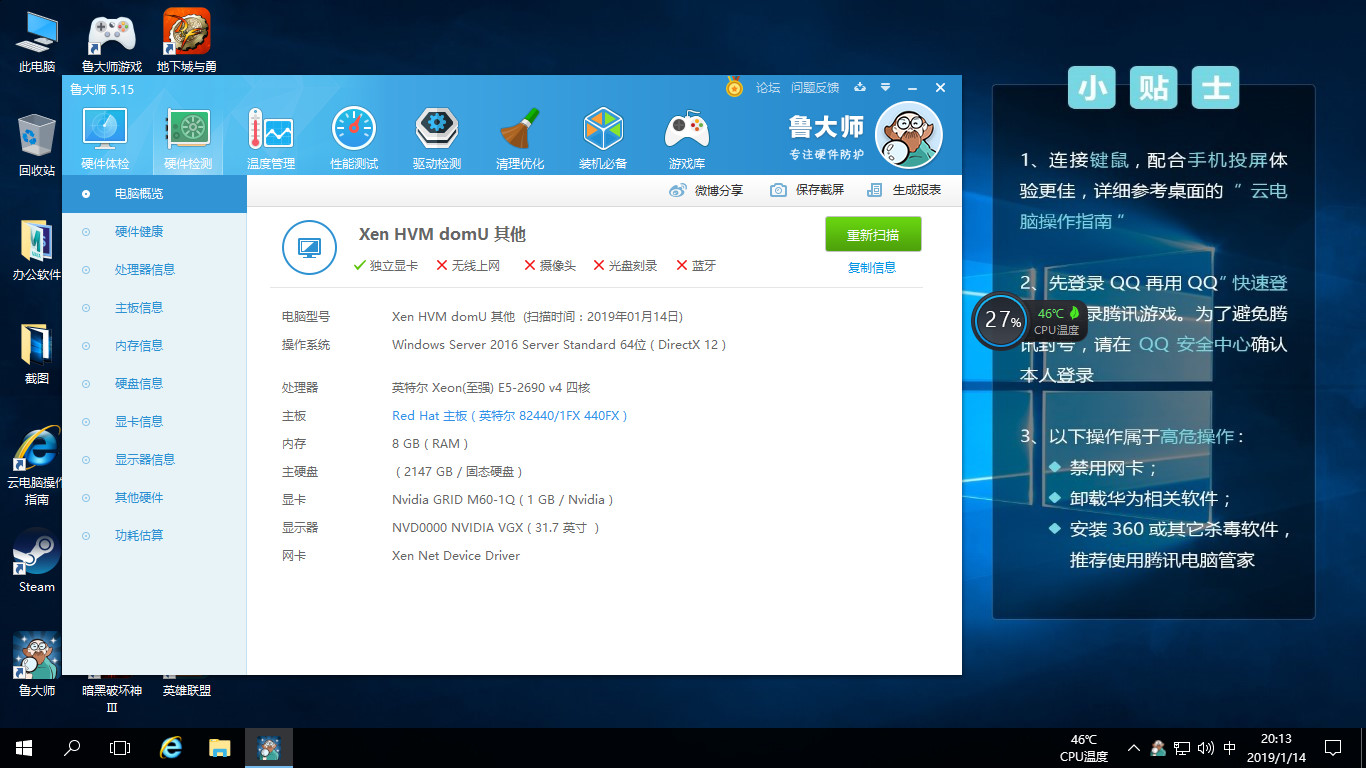
Task: Select 主板信息 in sidebar
Action: click(x=154, y=308)
